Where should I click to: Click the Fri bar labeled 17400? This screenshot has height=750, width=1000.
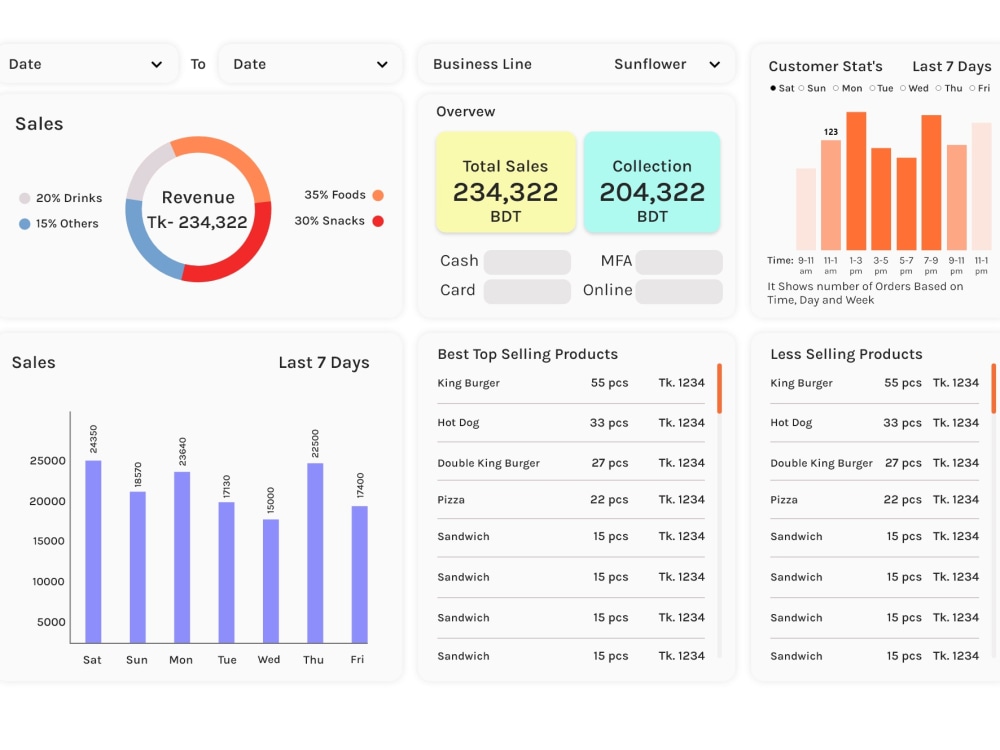point(360,575)
